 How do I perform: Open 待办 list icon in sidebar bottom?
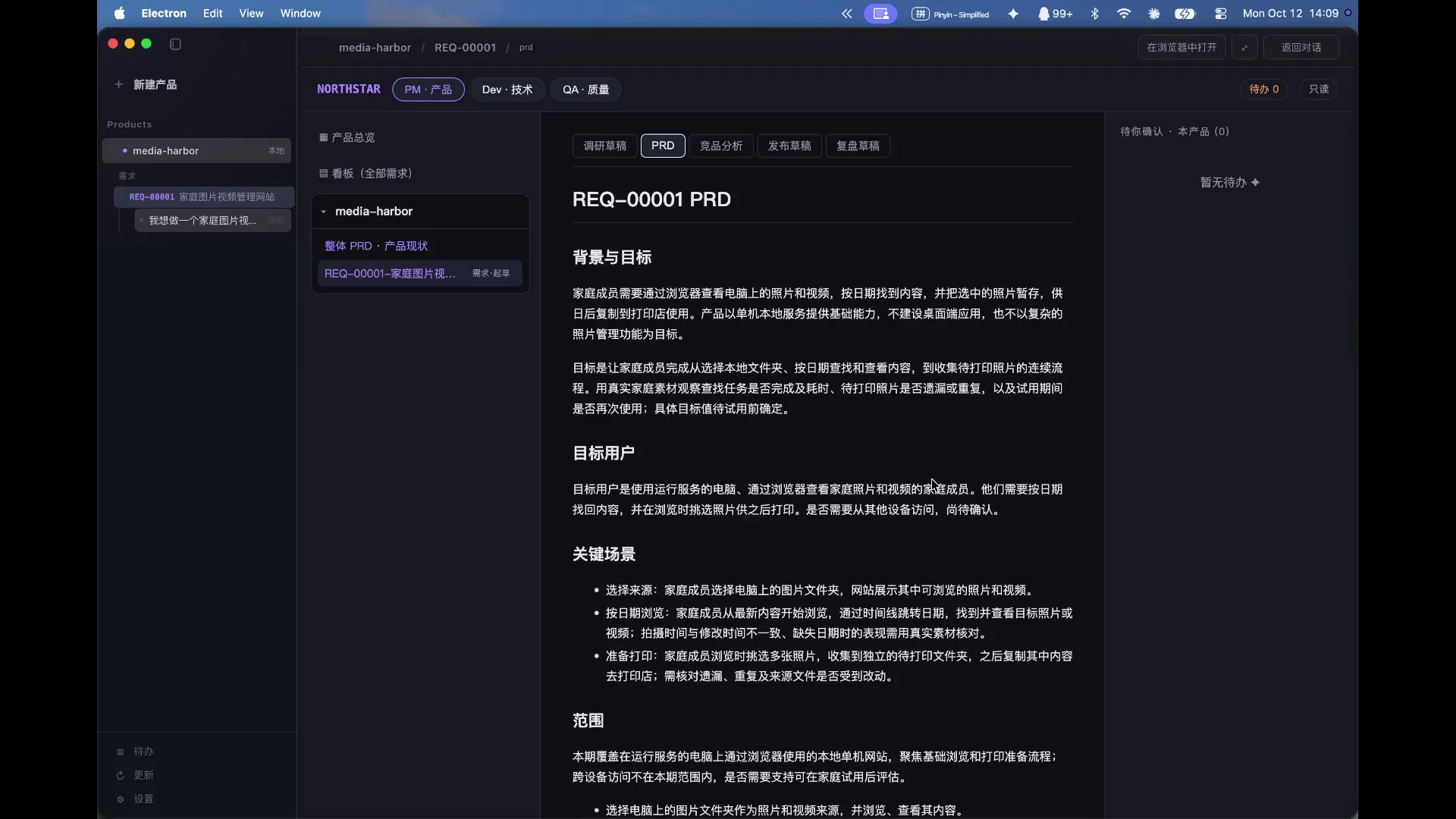tap(120, 752)
